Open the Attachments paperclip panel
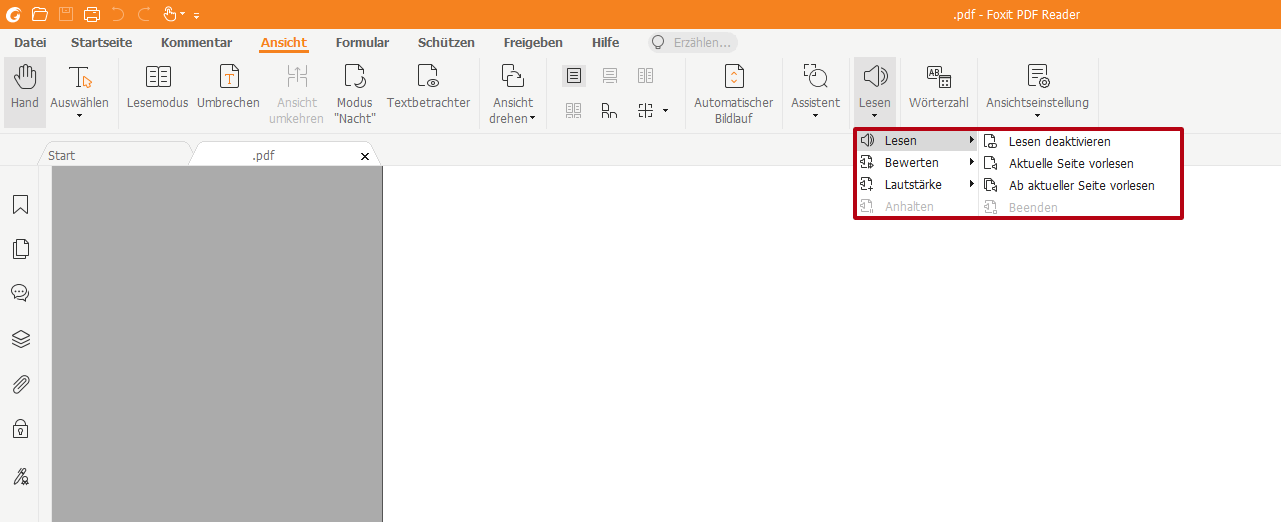Screen dimensions: 1281x522 (x=20, y=384)
